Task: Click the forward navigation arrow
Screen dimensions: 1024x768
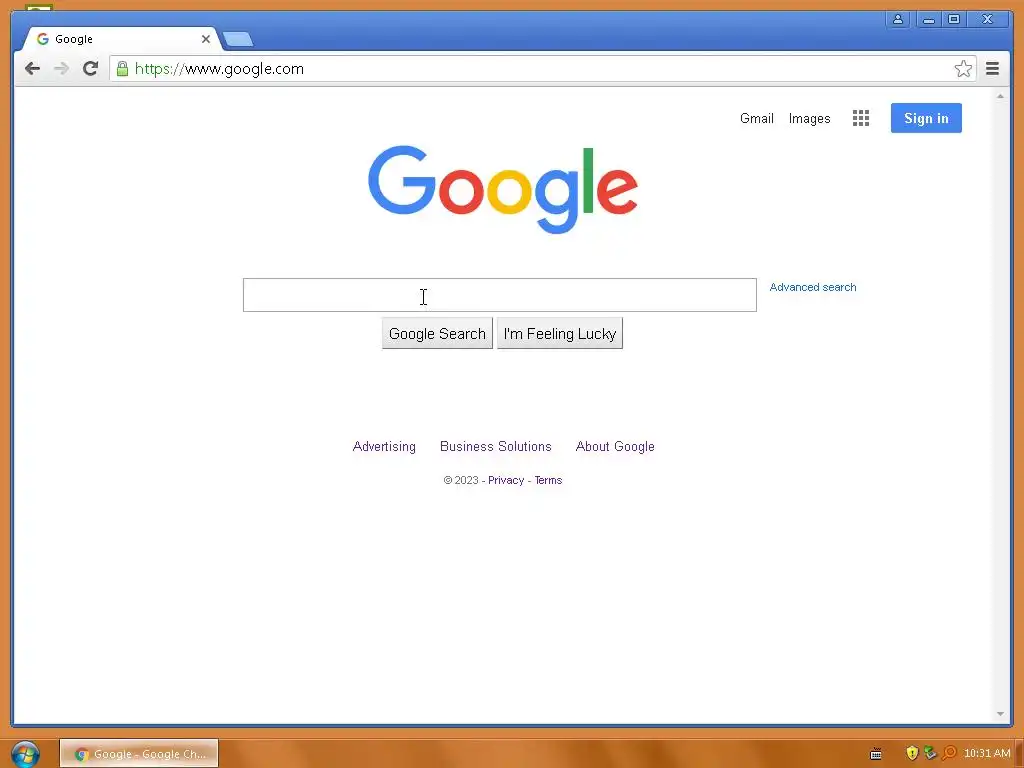Action: click(x=61, y=69)
